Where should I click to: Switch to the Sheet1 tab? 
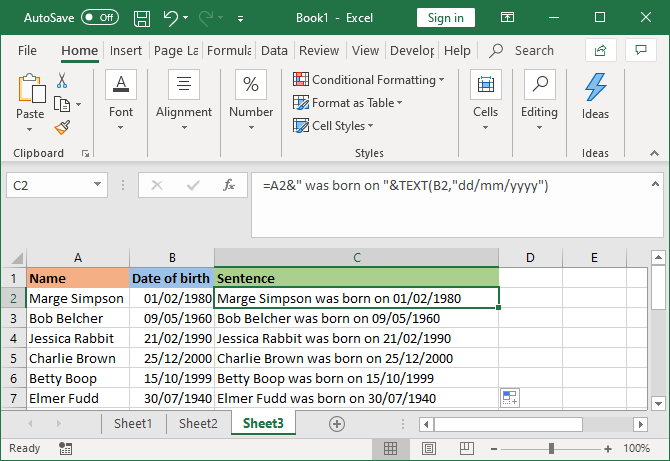(132, 424)
